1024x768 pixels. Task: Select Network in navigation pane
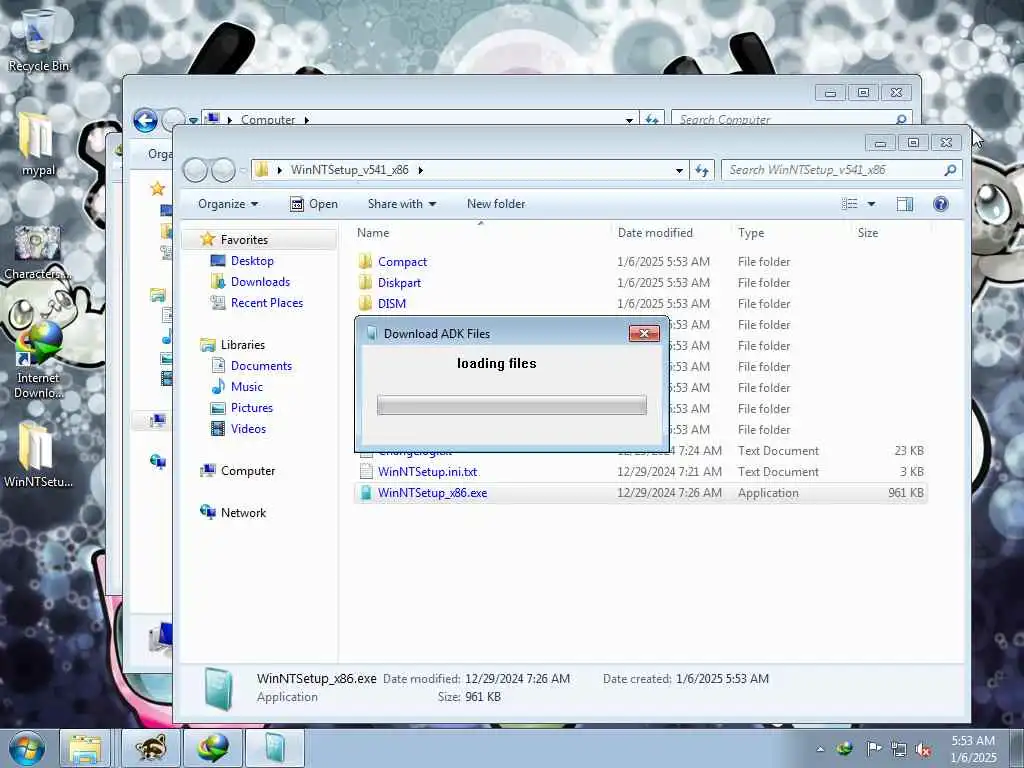coord(243,513)
